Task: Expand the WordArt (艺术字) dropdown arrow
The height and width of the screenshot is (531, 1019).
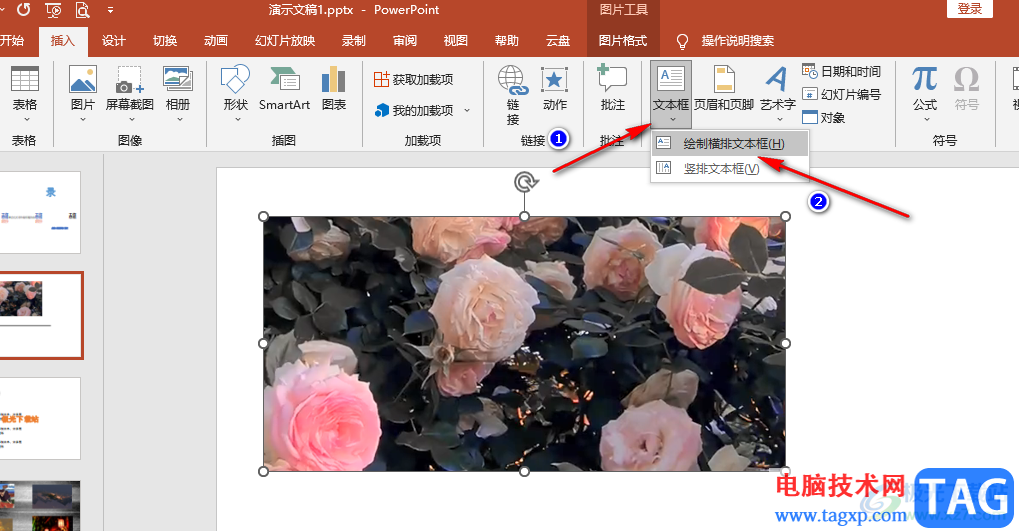Action: coord(779,120)
